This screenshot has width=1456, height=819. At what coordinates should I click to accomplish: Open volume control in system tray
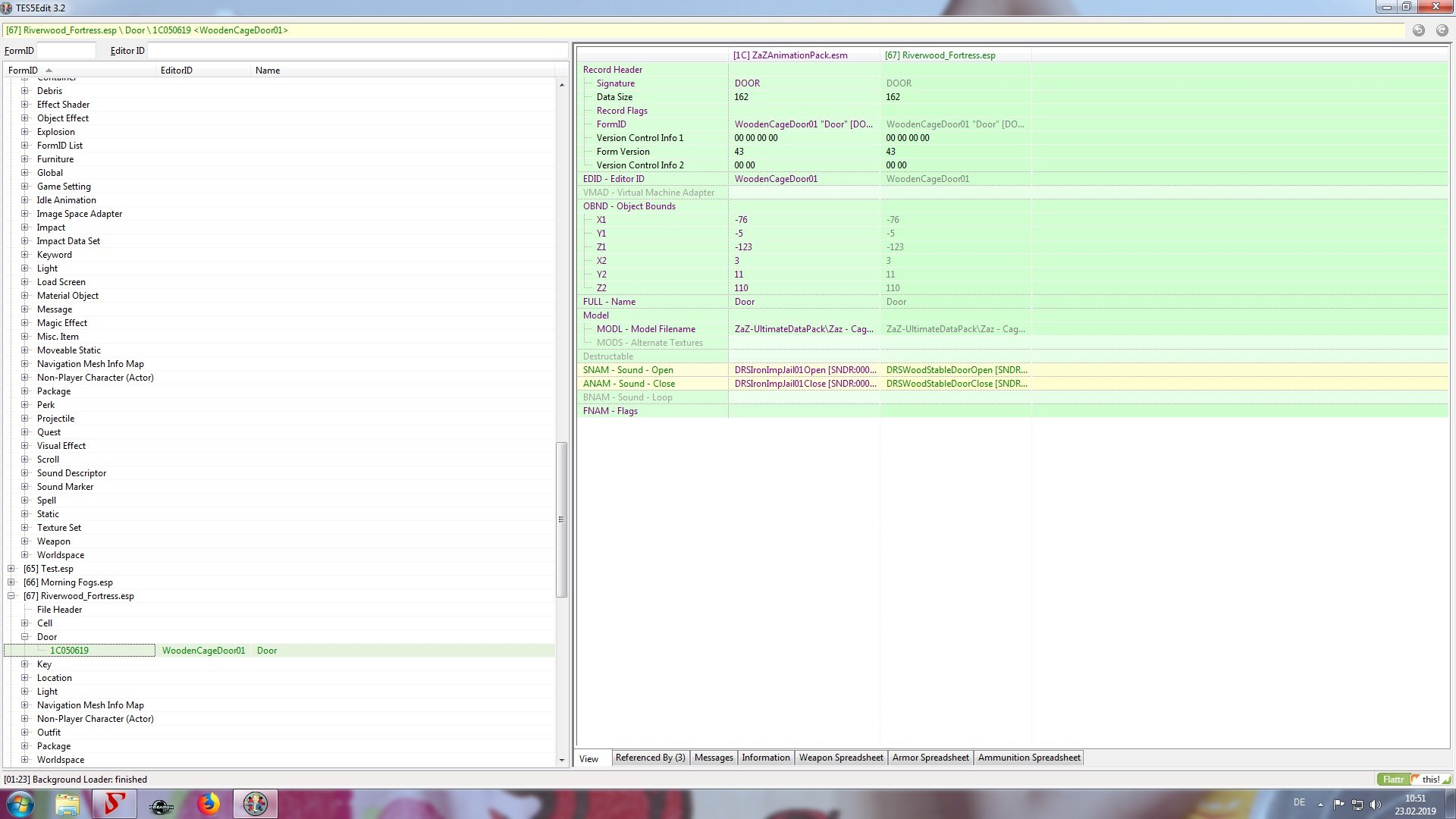pyautogui.click(x=1376, y=805)
